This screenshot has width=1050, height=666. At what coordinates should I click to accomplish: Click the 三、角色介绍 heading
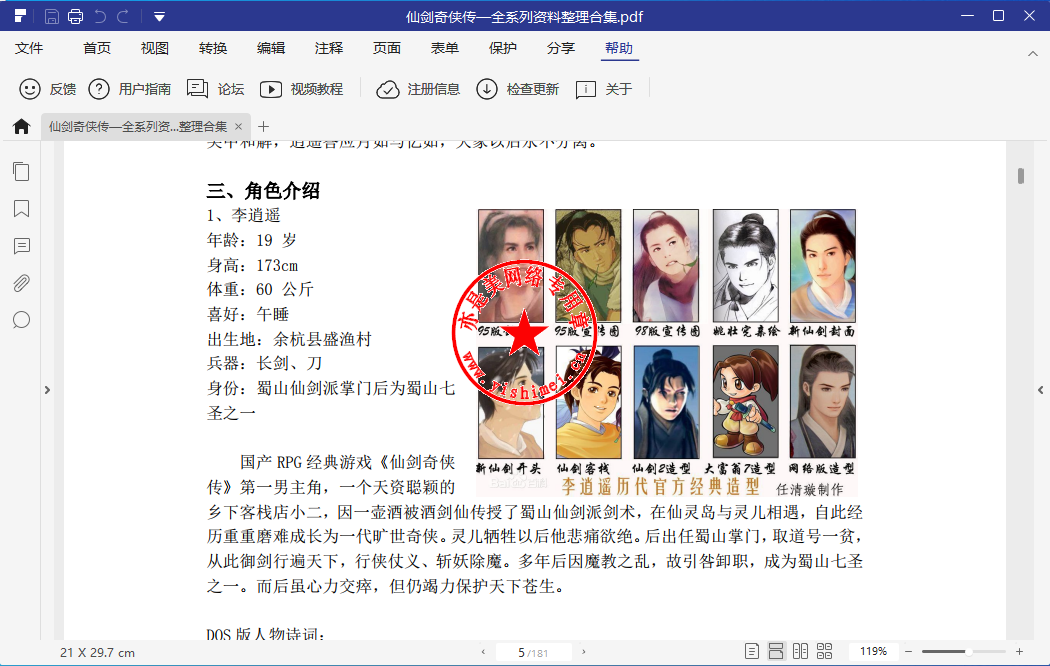(x=263, y=191)
